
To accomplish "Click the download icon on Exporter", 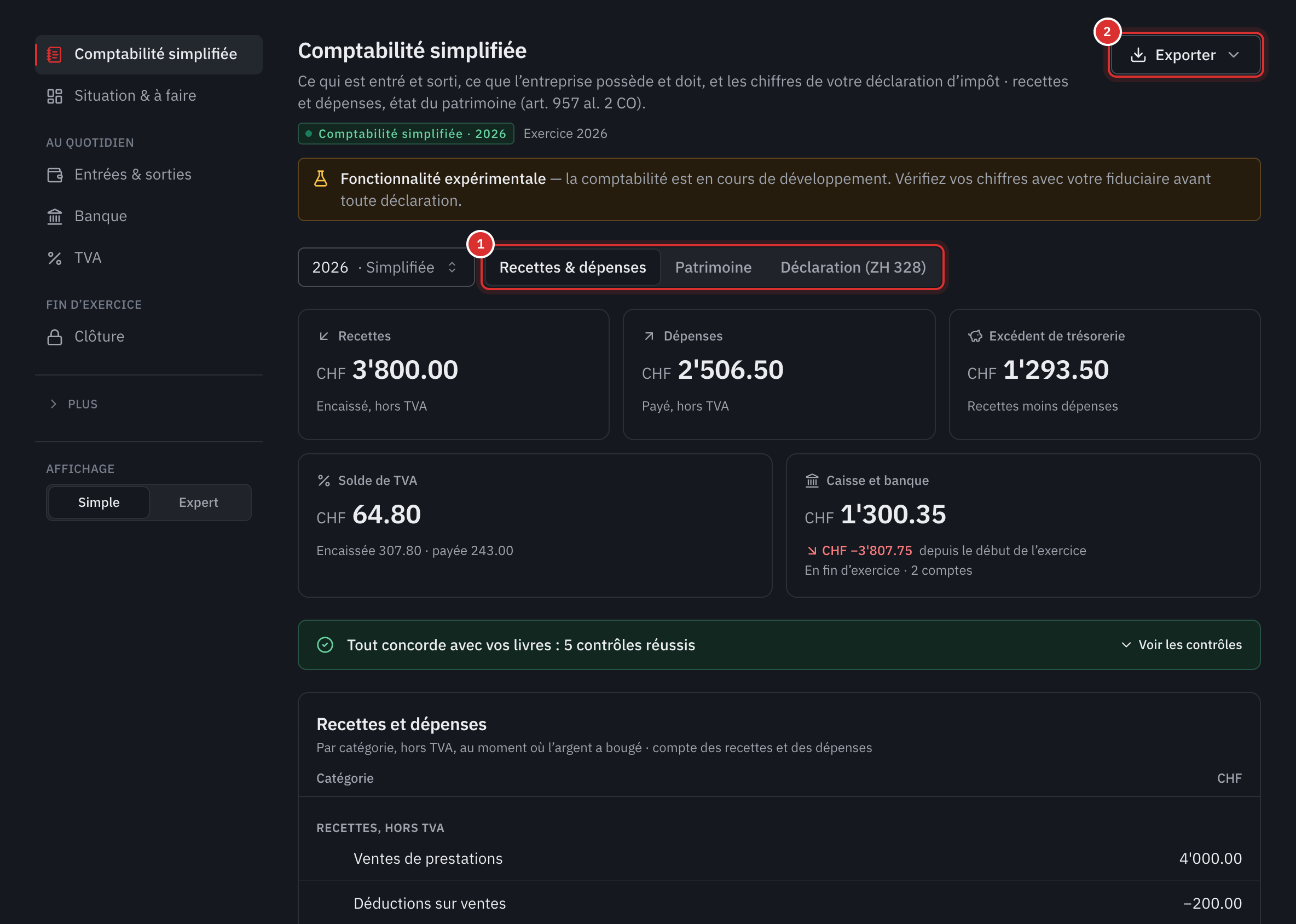I will click(1138, 55).
